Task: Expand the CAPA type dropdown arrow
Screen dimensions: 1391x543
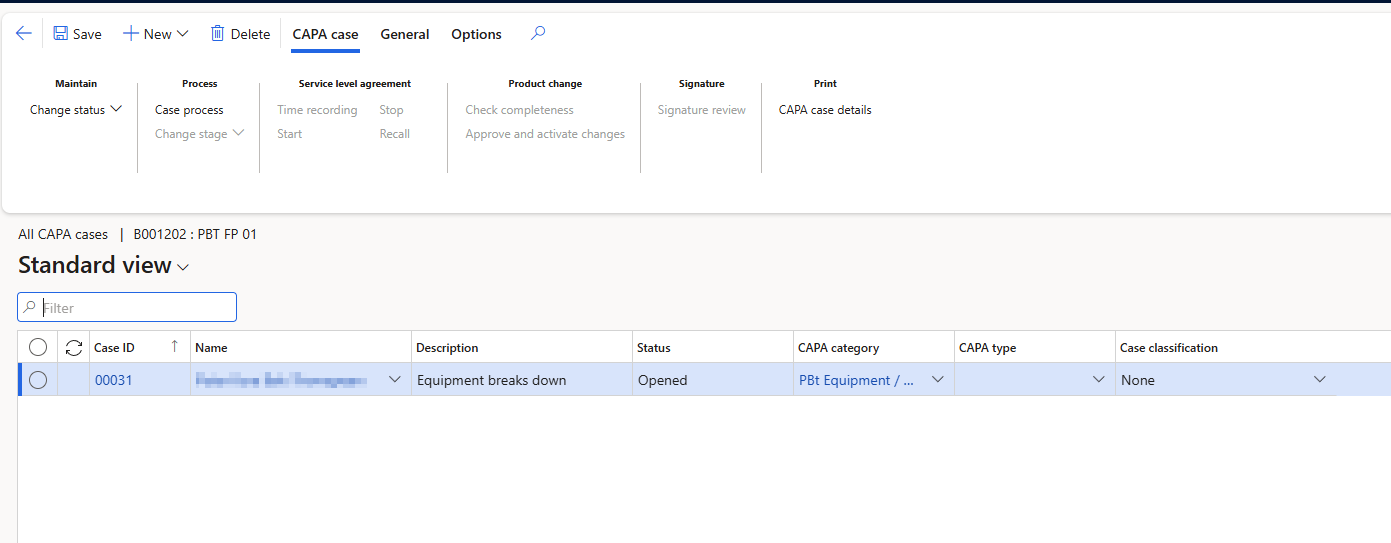Action: coord(1099,380)
